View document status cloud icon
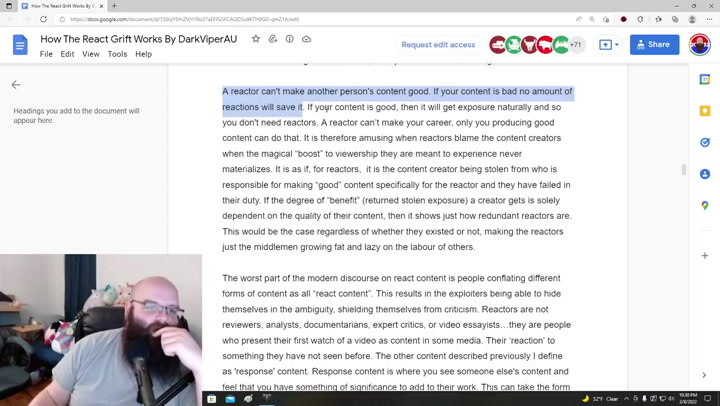The image size is (720, 406). [x=306, y=39]
